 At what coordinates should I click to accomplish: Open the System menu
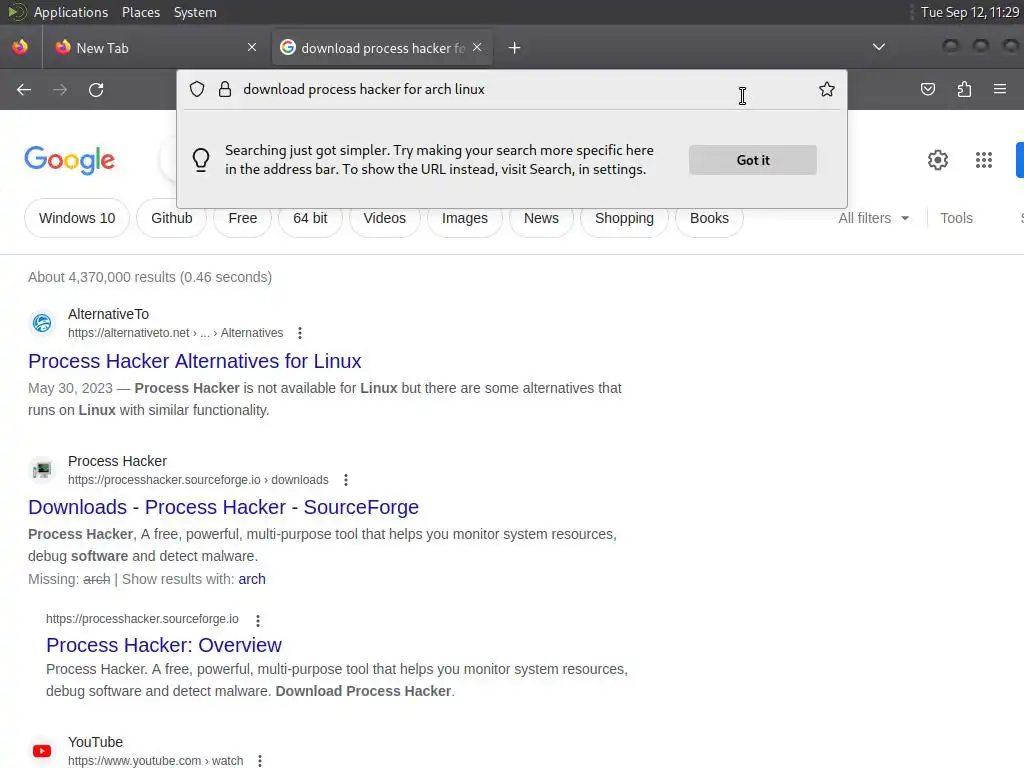[195, 12]
